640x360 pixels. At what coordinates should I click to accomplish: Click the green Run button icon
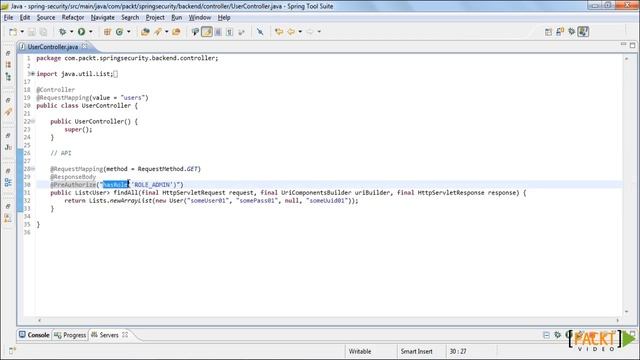pos(82,32)
